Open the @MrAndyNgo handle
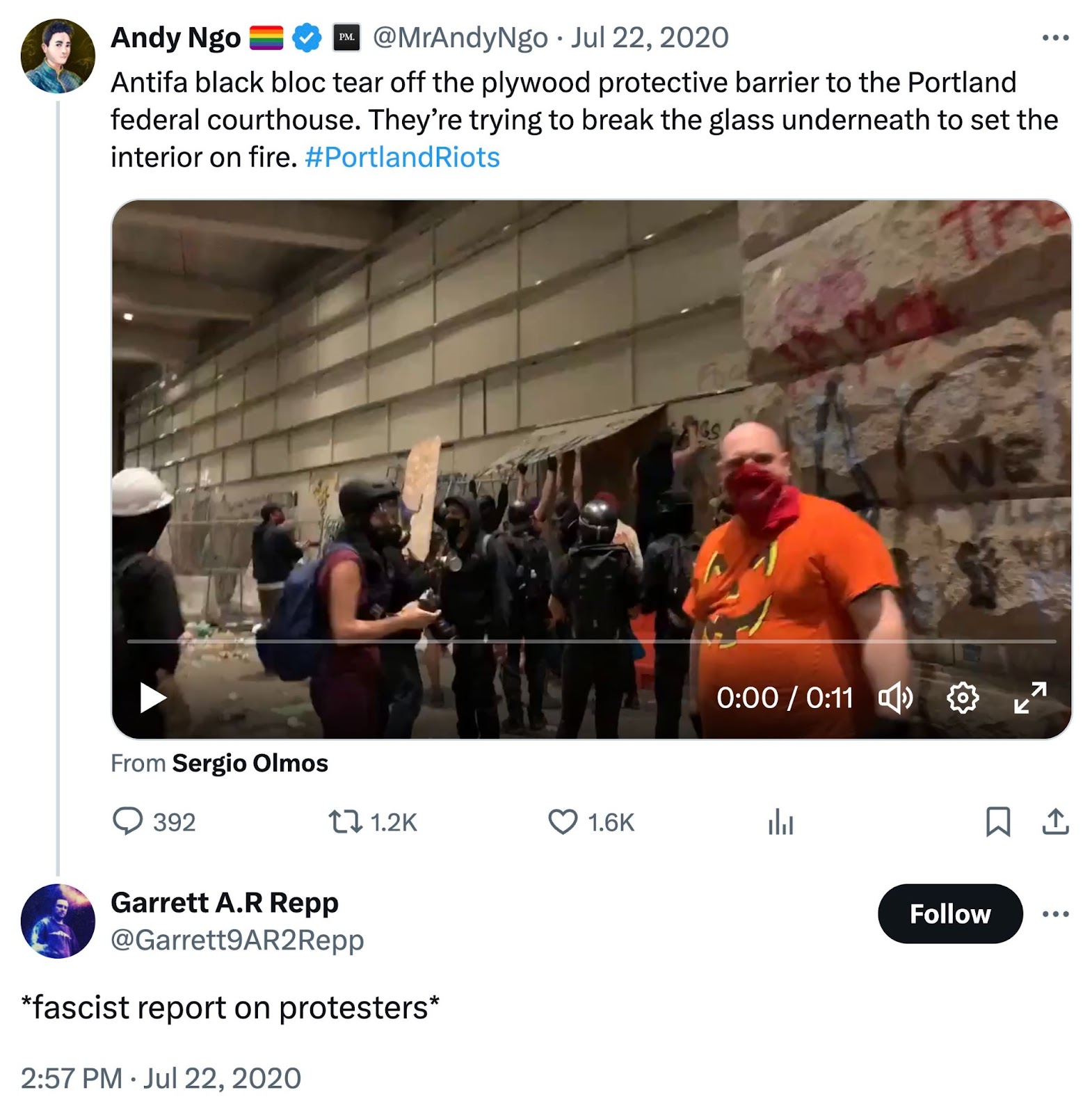The height and width of the screenshot is (1113, 1092). tap(460, 38)
